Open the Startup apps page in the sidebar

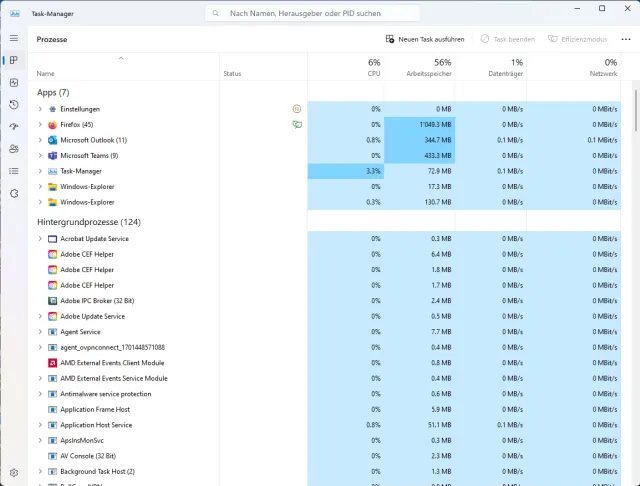[x=14, y=127]
